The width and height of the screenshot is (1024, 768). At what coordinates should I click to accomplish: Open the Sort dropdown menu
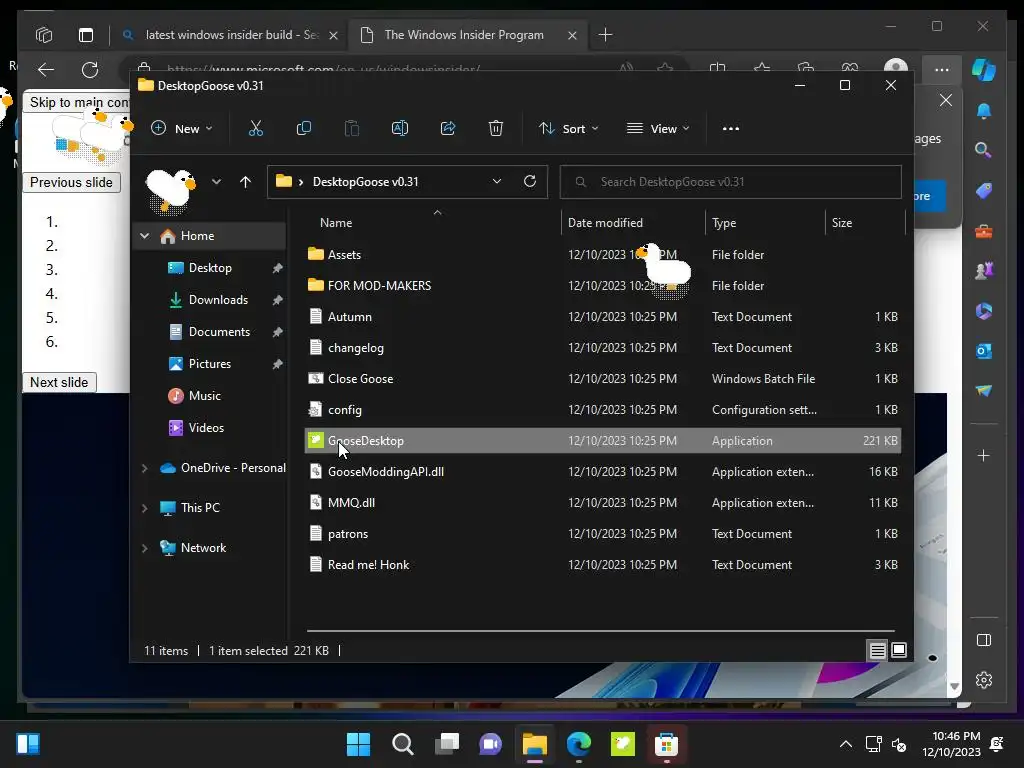(x=569, y=129)
